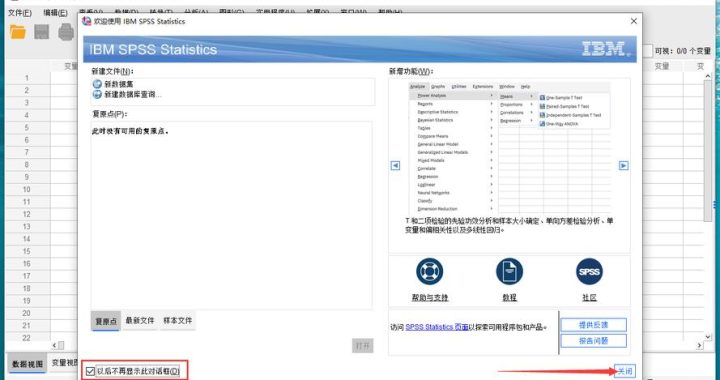This screenshot has width=720, height=380.
Task: Select row 15 header in the data editor
Action: [28, 251]
